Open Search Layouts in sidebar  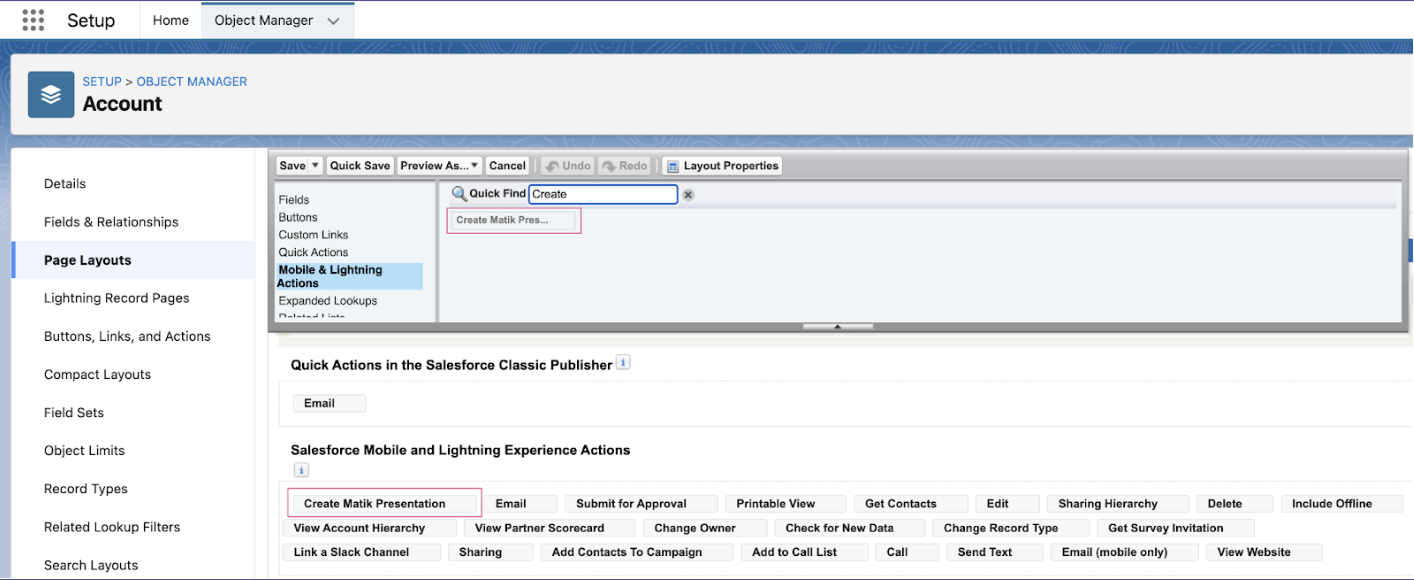click(91, 564)
